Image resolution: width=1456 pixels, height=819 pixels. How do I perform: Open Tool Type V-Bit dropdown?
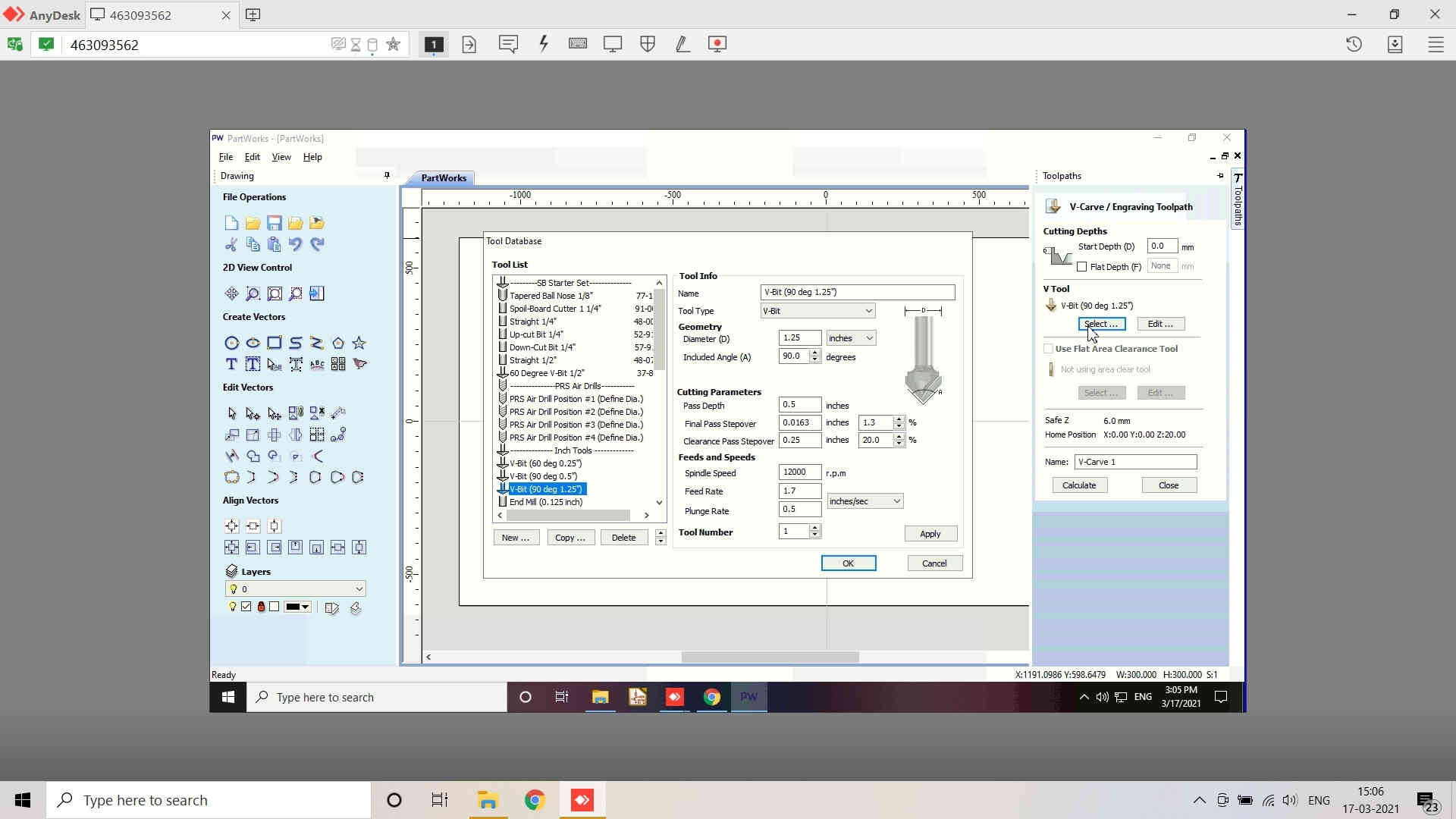(817, 311)
